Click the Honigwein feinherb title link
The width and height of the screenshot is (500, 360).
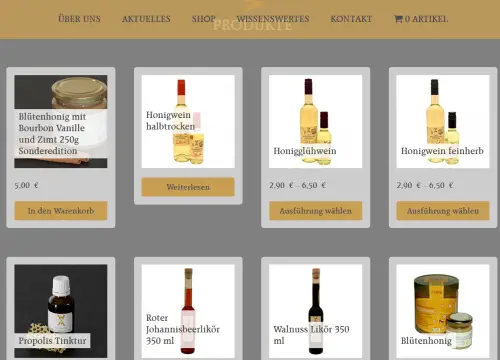[x=442, y=151]
